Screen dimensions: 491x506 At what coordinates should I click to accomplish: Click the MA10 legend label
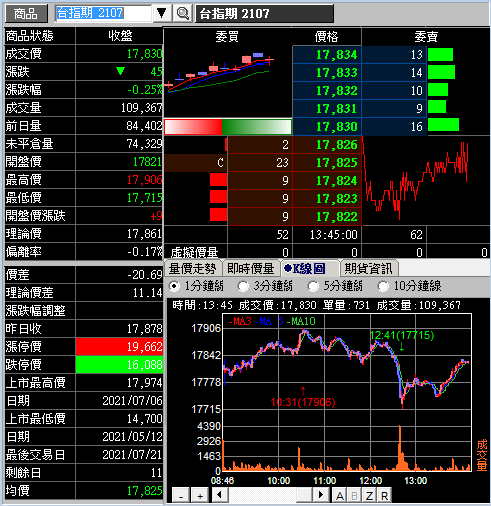tap(301, 321)
